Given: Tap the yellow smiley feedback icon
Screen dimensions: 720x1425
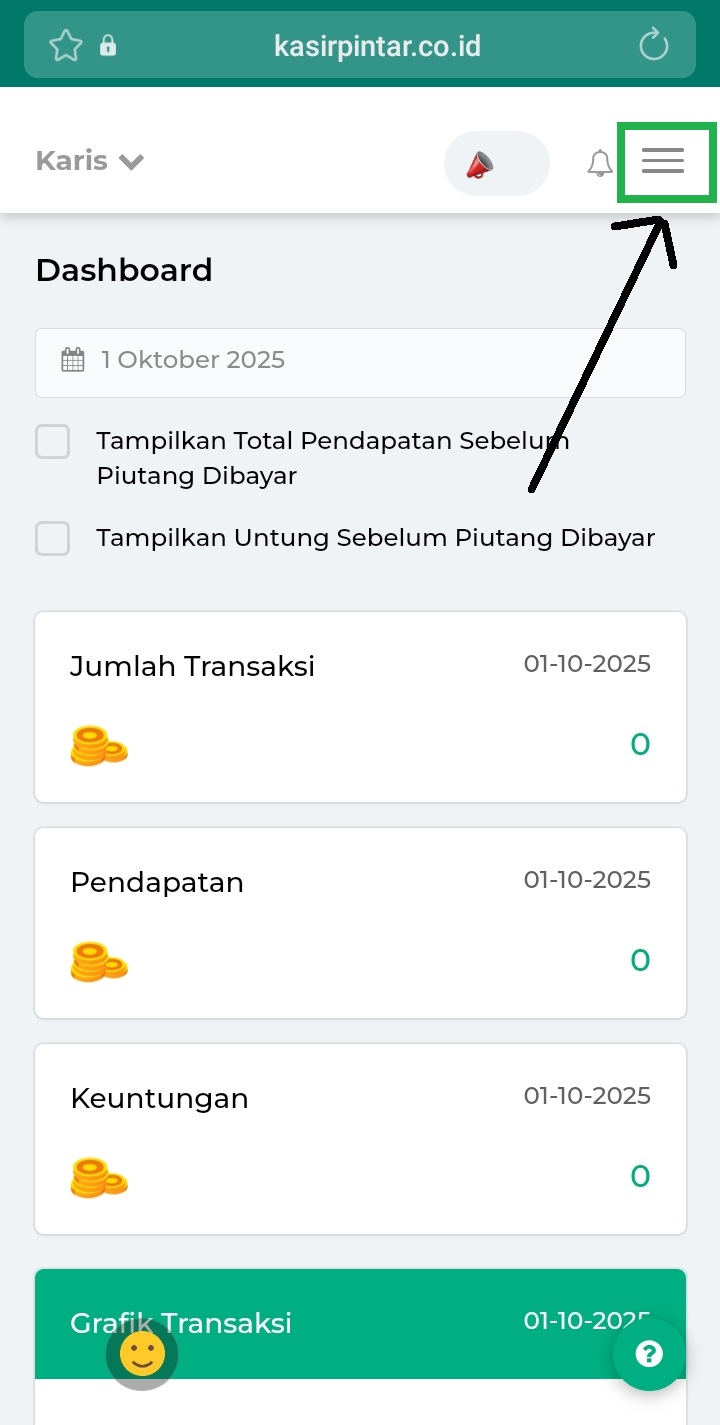Looking at the screenshot, I should pyautogui.click(x=142, y=1355).
